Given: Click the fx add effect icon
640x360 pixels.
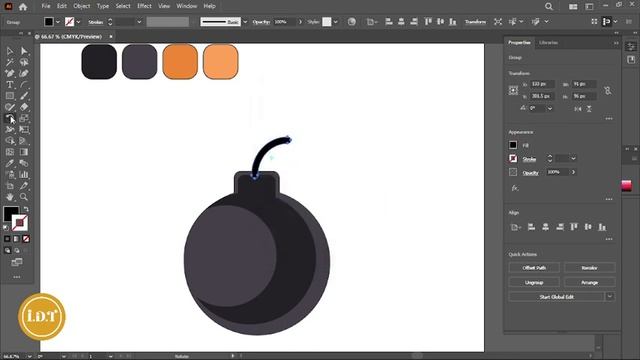Looking at the screenshot, I should tap(515, 188).
